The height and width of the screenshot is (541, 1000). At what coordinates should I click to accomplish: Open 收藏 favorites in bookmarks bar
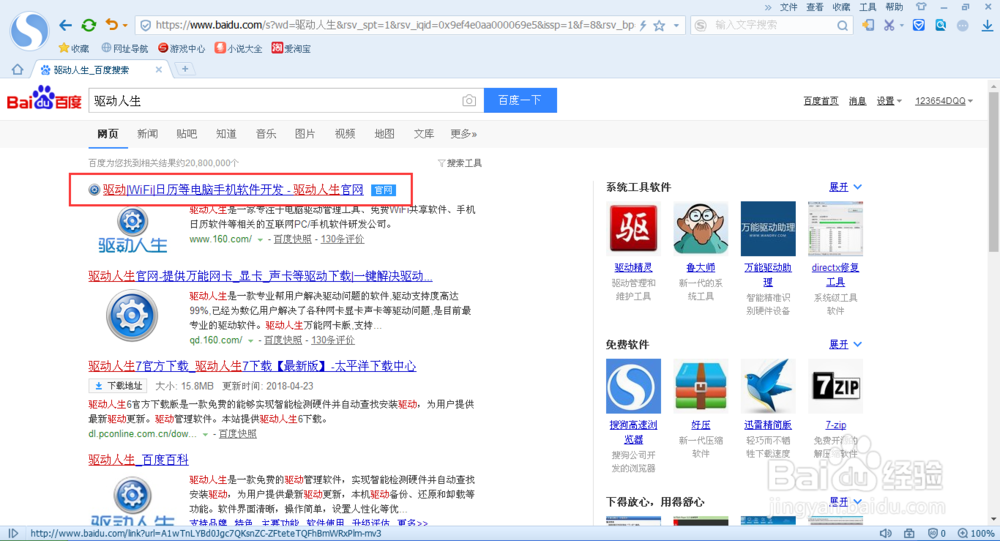[74, 48]
